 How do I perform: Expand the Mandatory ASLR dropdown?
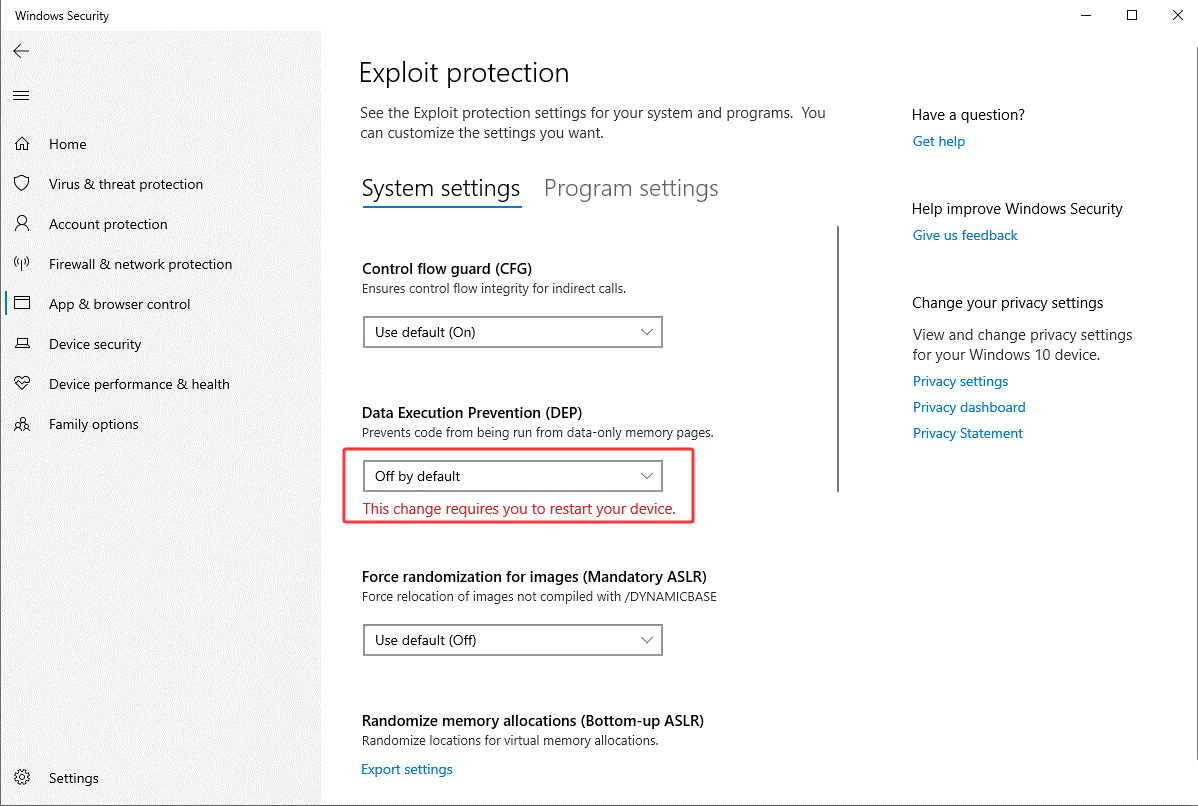(512, 640)
